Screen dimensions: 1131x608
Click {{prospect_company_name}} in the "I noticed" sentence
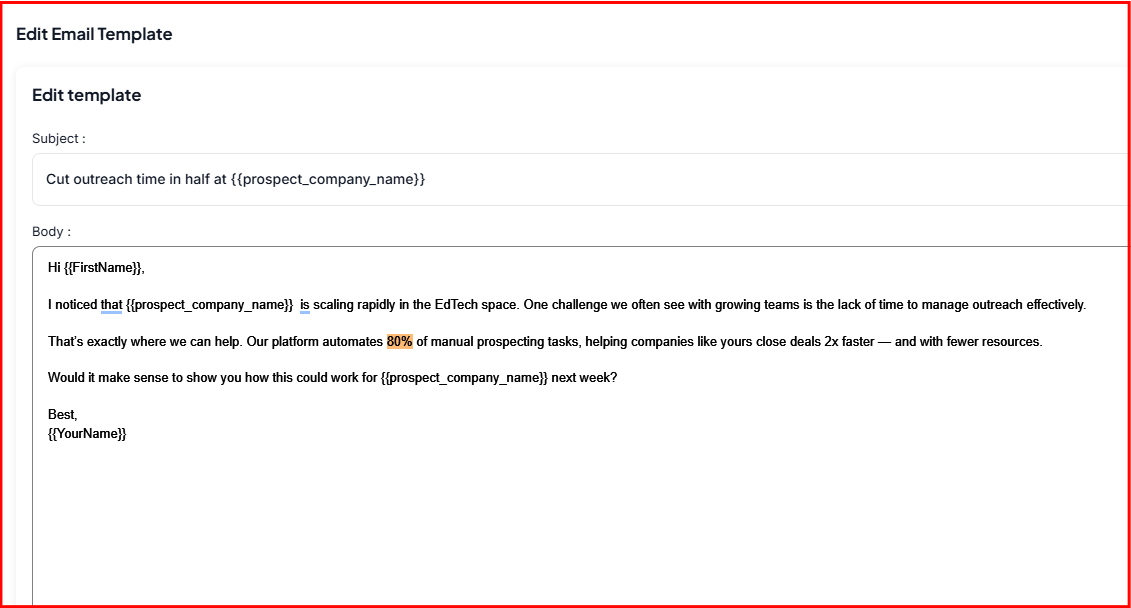point(210,304)
